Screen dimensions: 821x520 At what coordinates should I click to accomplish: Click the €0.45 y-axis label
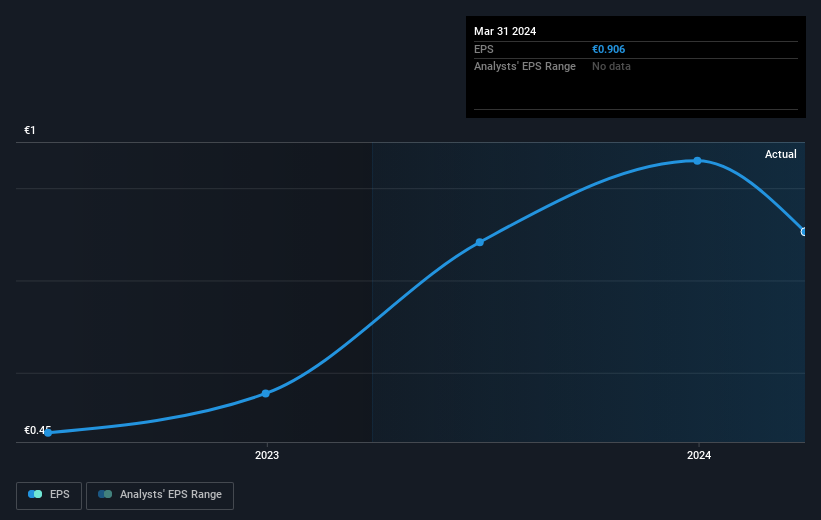[x=37, y=430]
